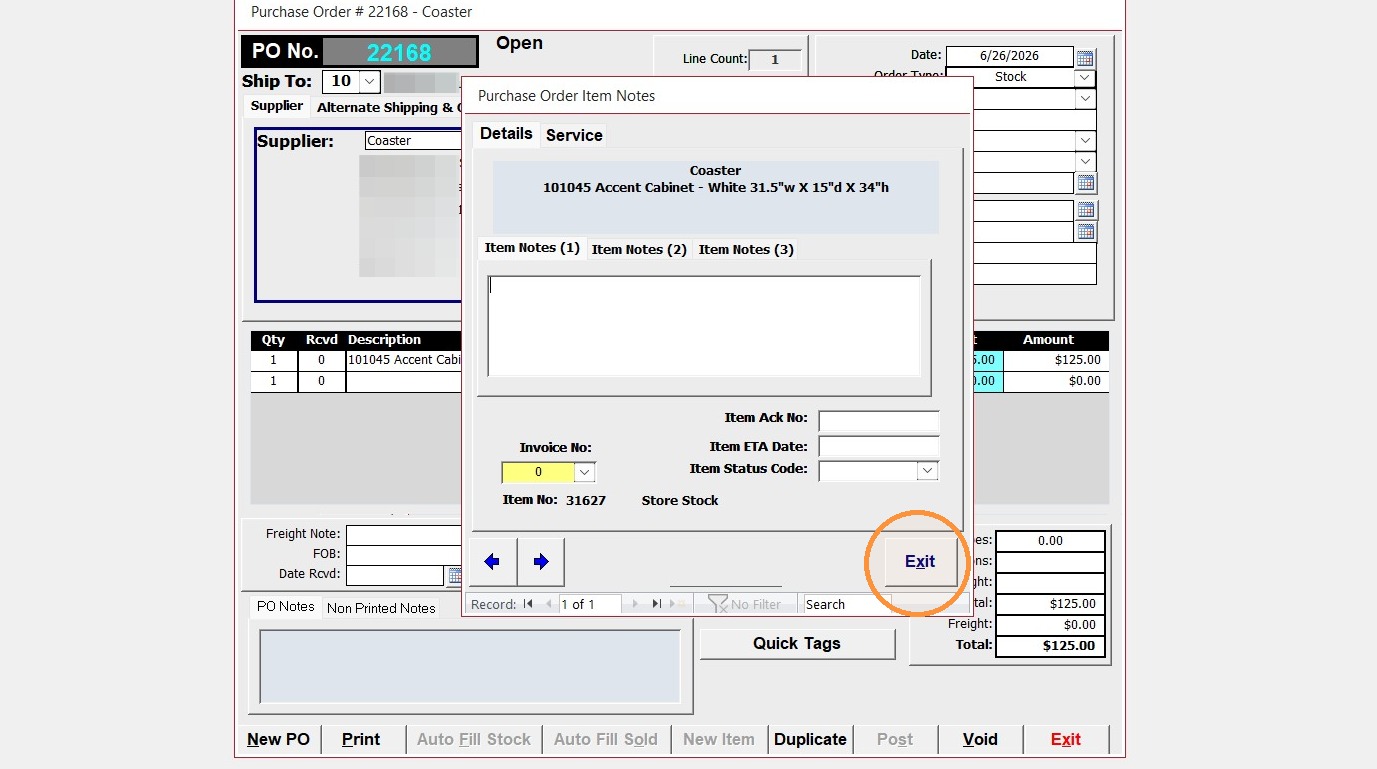Click the Freight Note field
This screenshot has width=1377, height=769.
pyautogui.click(x=404, y=535)
